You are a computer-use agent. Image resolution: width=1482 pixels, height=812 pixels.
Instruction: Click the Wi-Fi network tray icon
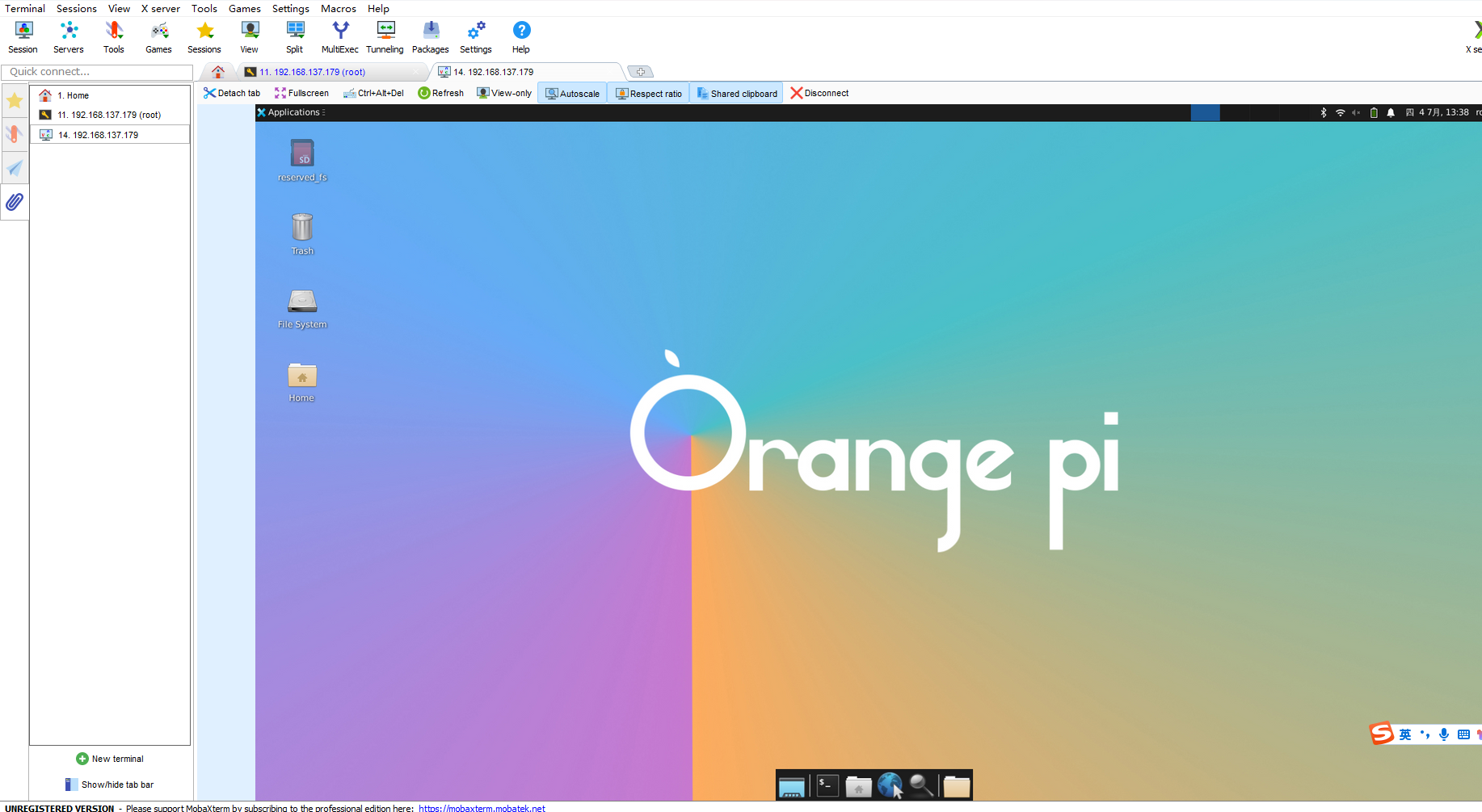[1341, 113]
